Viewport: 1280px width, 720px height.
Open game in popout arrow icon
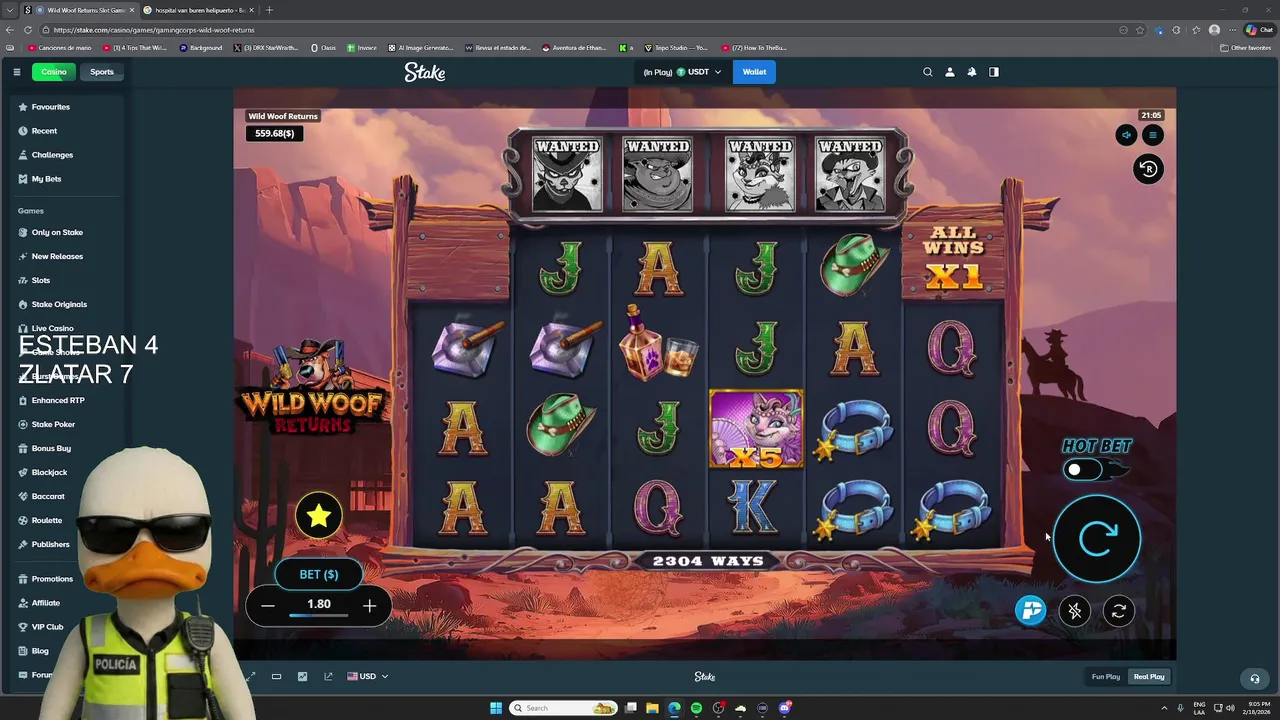click(x=328, y=677)
